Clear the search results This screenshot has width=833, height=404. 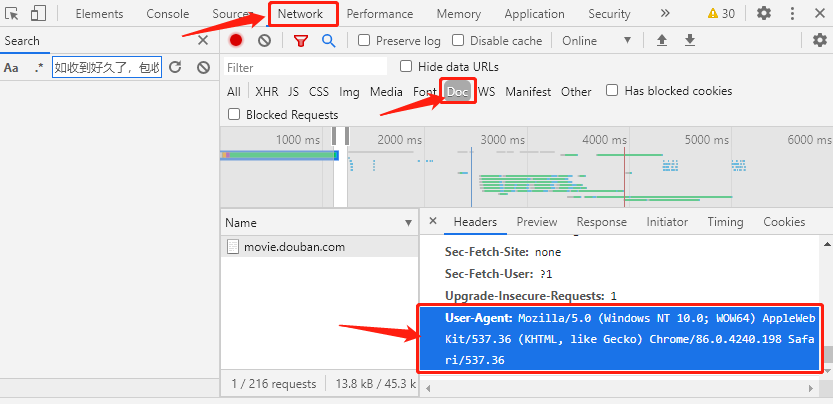click(203, 67)
